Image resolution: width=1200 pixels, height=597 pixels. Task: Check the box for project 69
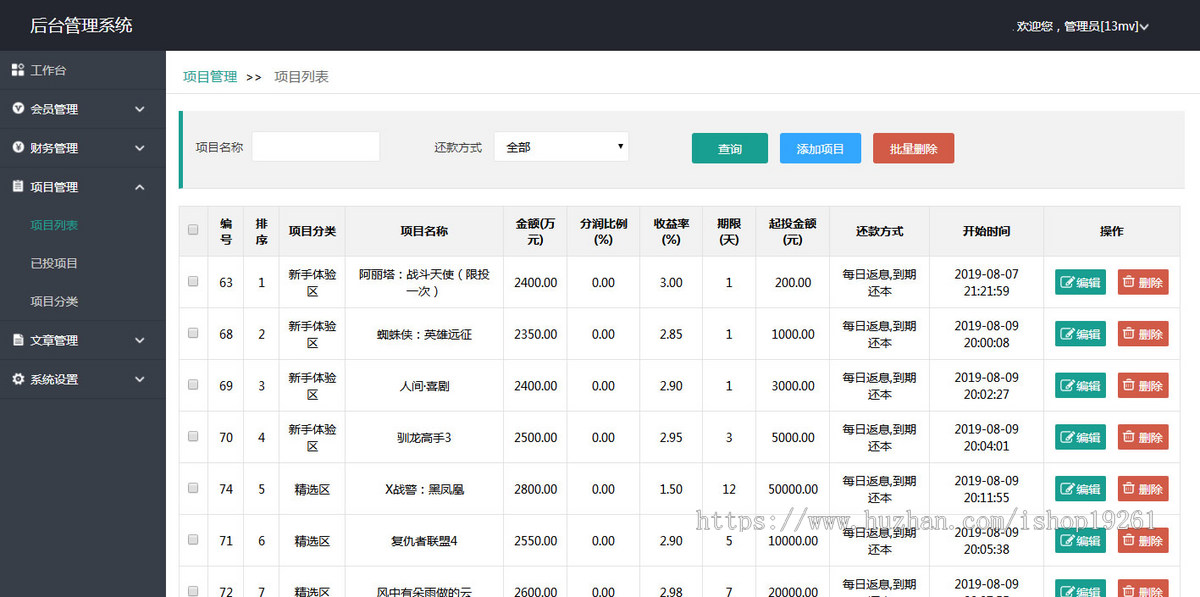click(193, 384)
